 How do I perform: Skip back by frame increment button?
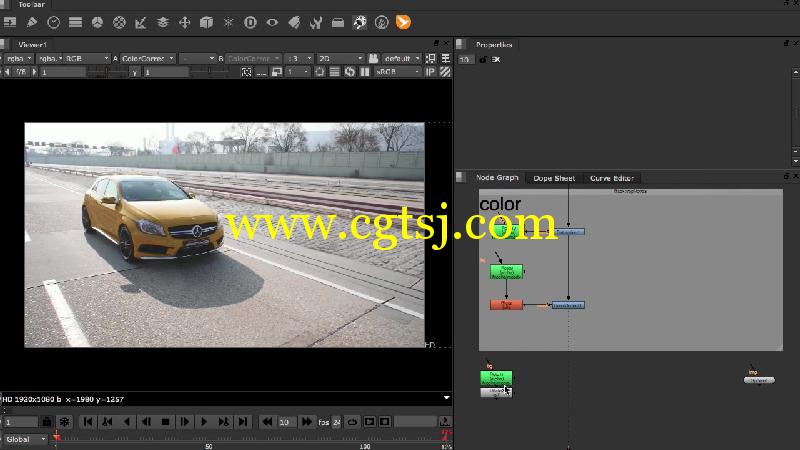pyautogui.click(x=267, y=422)
